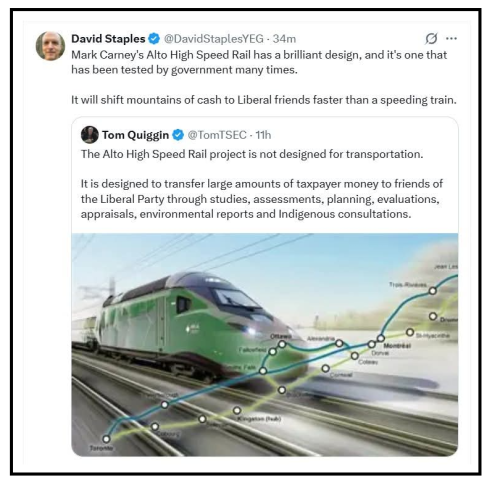Click the Toronto station marker on map
This screenshot has width=500, height=491.
click(x=106, y=439)
